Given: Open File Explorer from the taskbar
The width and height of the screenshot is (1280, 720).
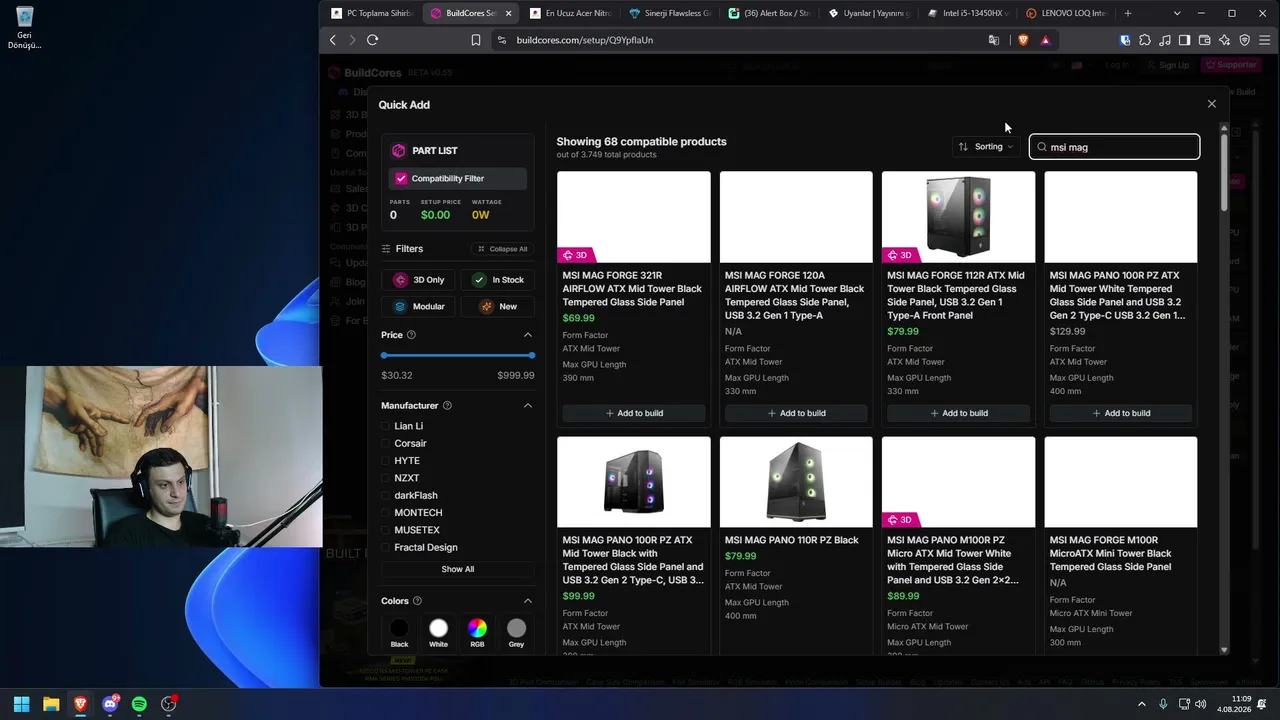Looking at the screenshot, I should 51,704.
